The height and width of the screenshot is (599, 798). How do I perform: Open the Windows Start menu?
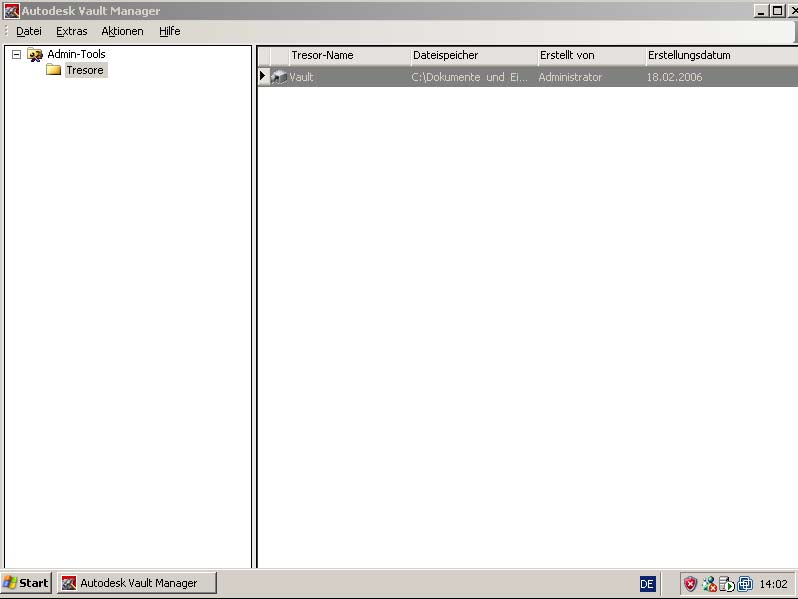[26, 583]
